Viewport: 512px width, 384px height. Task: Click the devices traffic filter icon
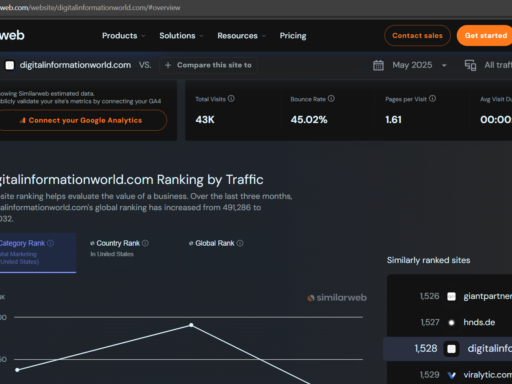(470, 65)
